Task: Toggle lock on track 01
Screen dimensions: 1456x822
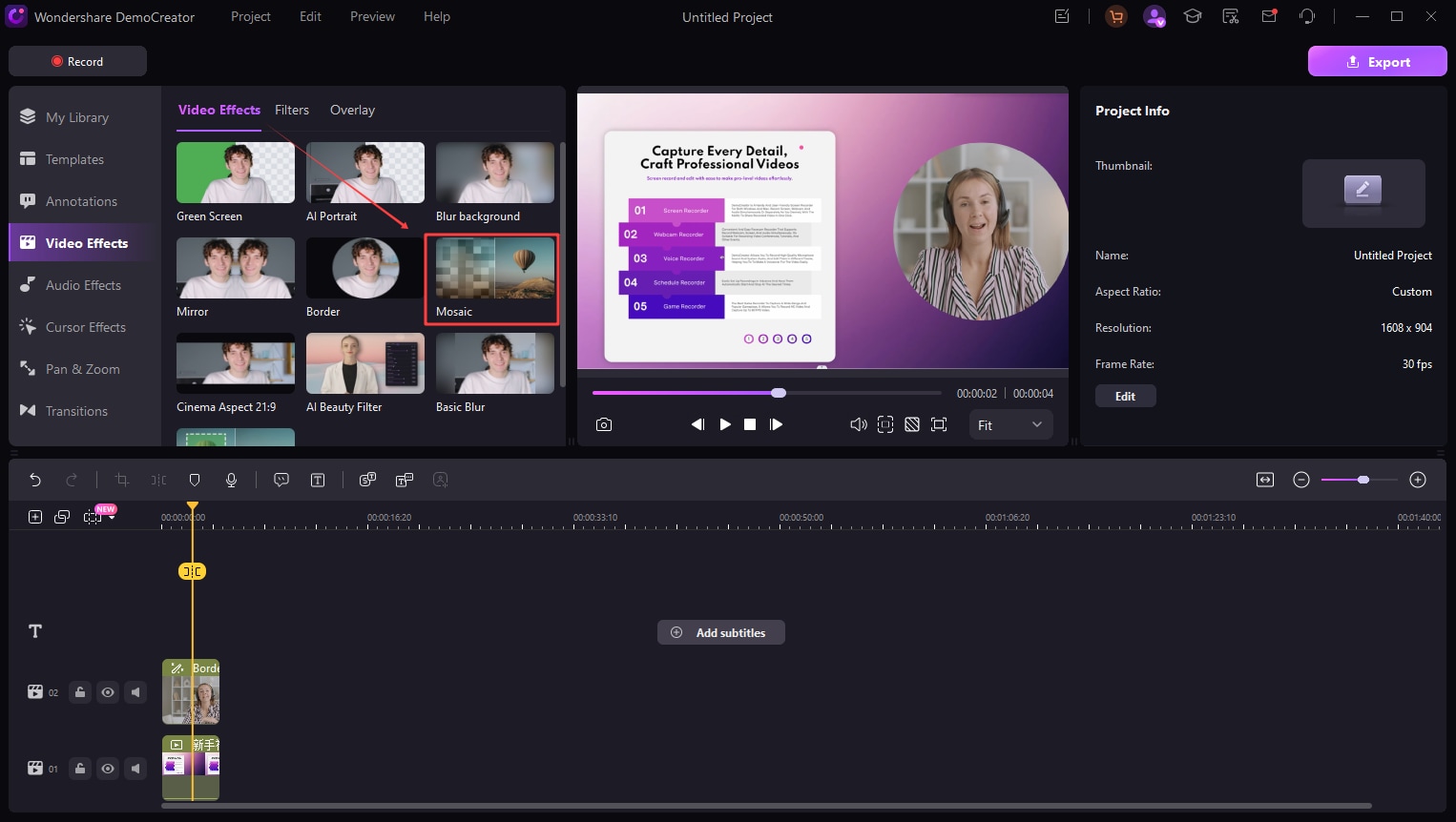Action: pyautogui.click(x=80, y=769)
